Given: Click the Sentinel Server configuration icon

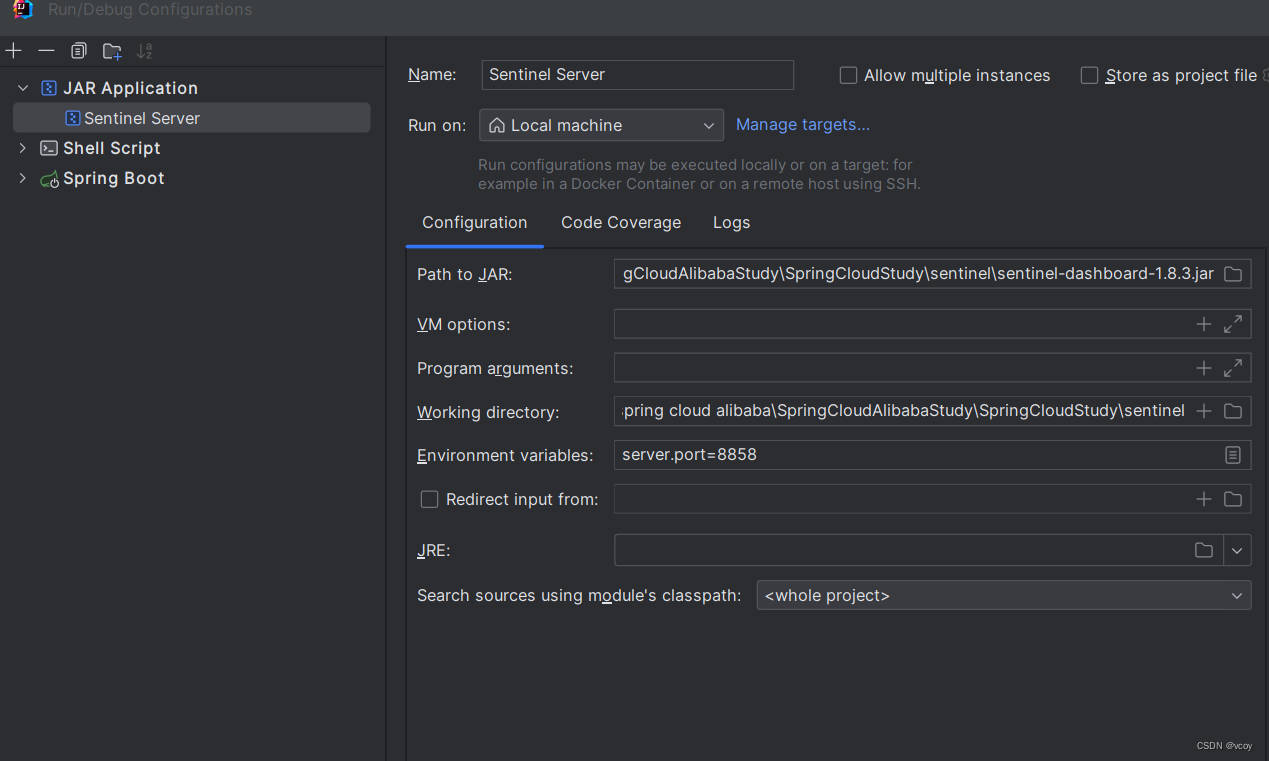Looking at the screenshot, I should 72,118.
